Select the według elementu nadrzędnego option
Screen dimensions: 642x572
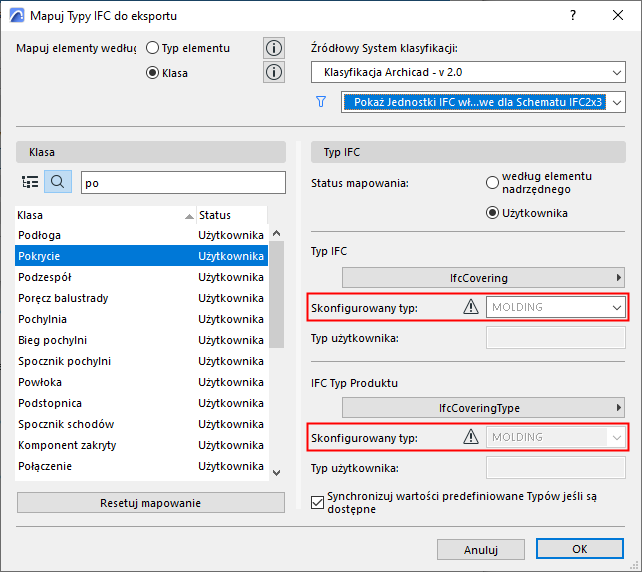[x=492, y=183]
